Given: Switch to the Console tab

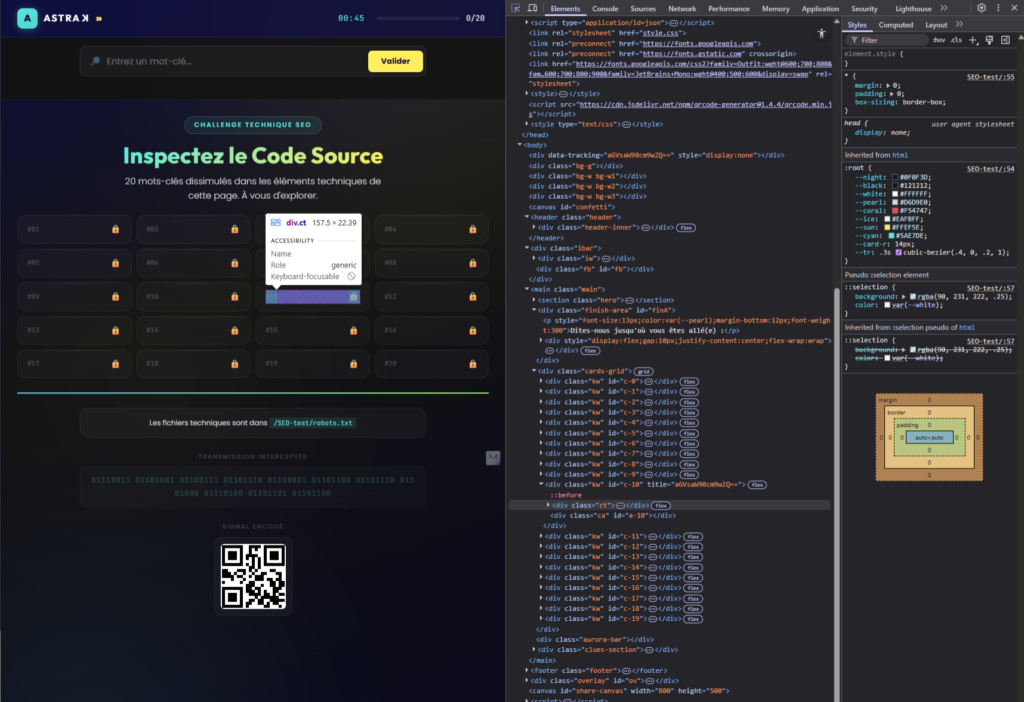Looking at the screenshot, I should pyautogui.click(x=607, y=8).
